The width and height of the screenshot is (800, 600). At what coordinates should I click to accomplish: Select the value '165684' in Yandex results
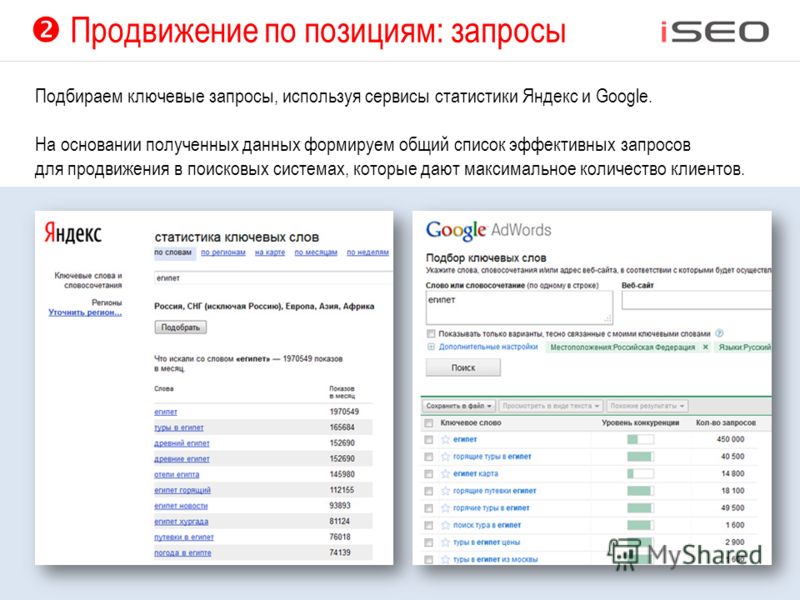click(342, 428)
